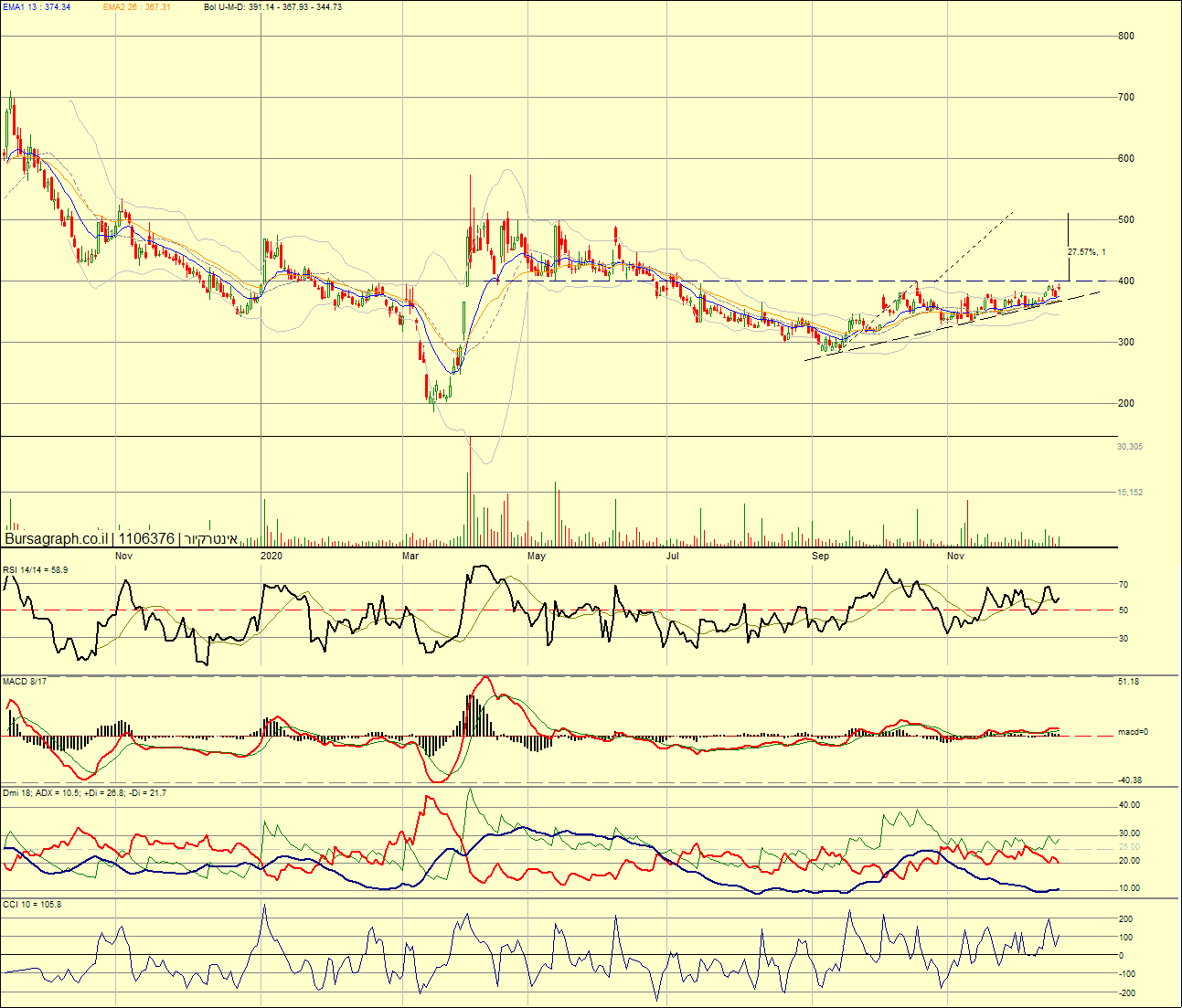Click the 50 level on the RSI axis

[x=1123, y=610]
